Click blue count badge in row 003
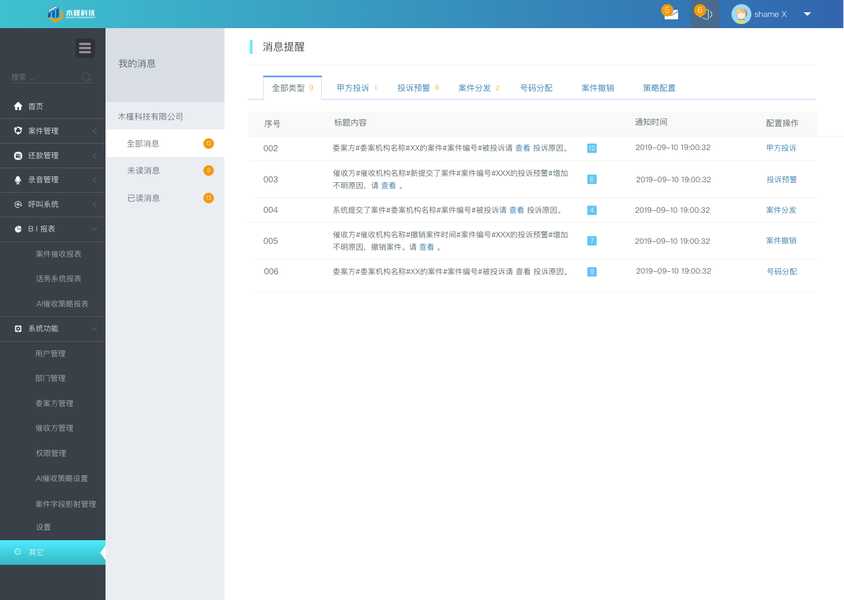This screenshot has height=600, width=844. tap(592, 180)
